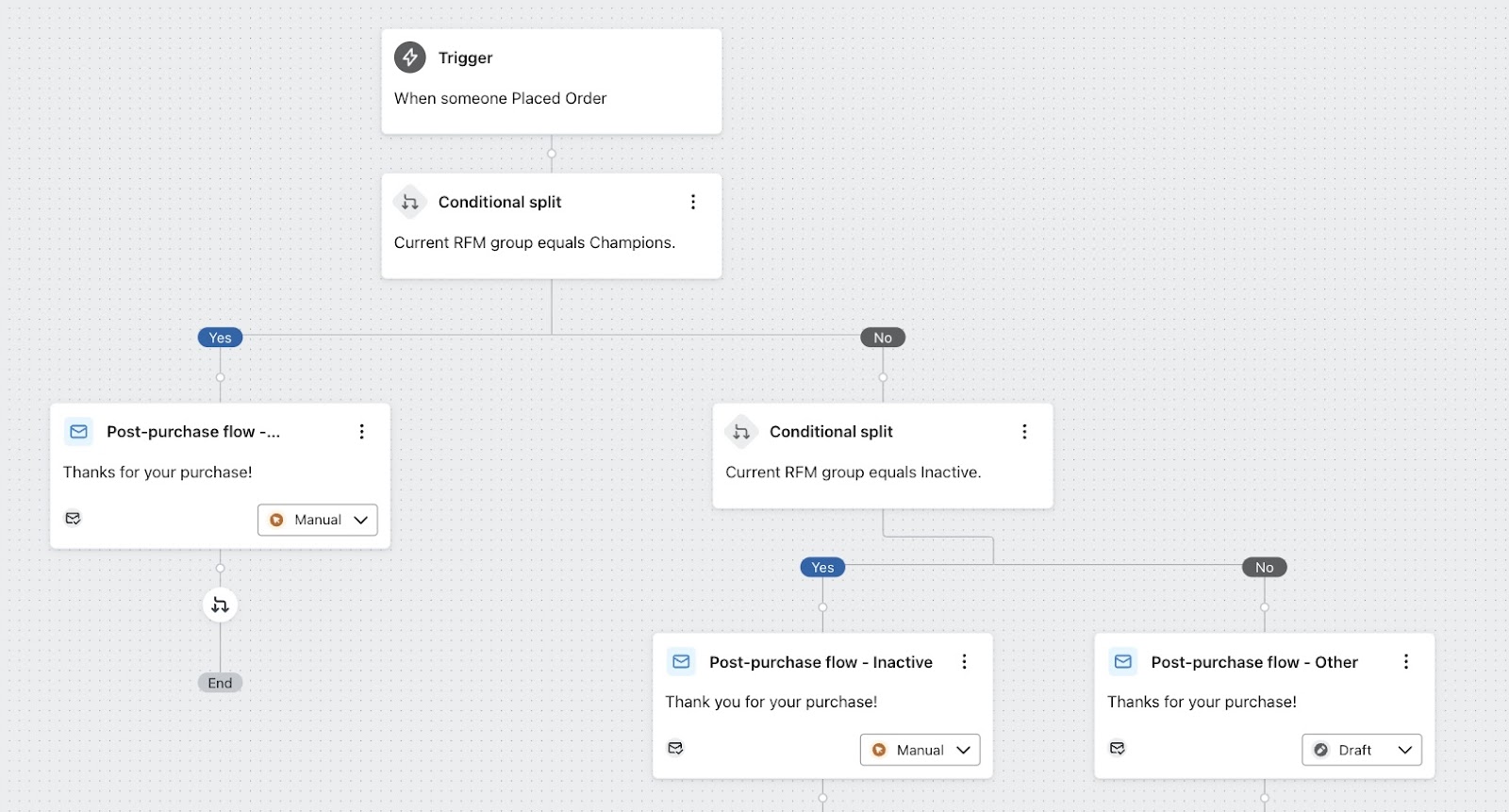Click the small envelope icon under Champions email node
Image resolution: width=1509 pixels, height=812 pixels.
tap(73, 519)
